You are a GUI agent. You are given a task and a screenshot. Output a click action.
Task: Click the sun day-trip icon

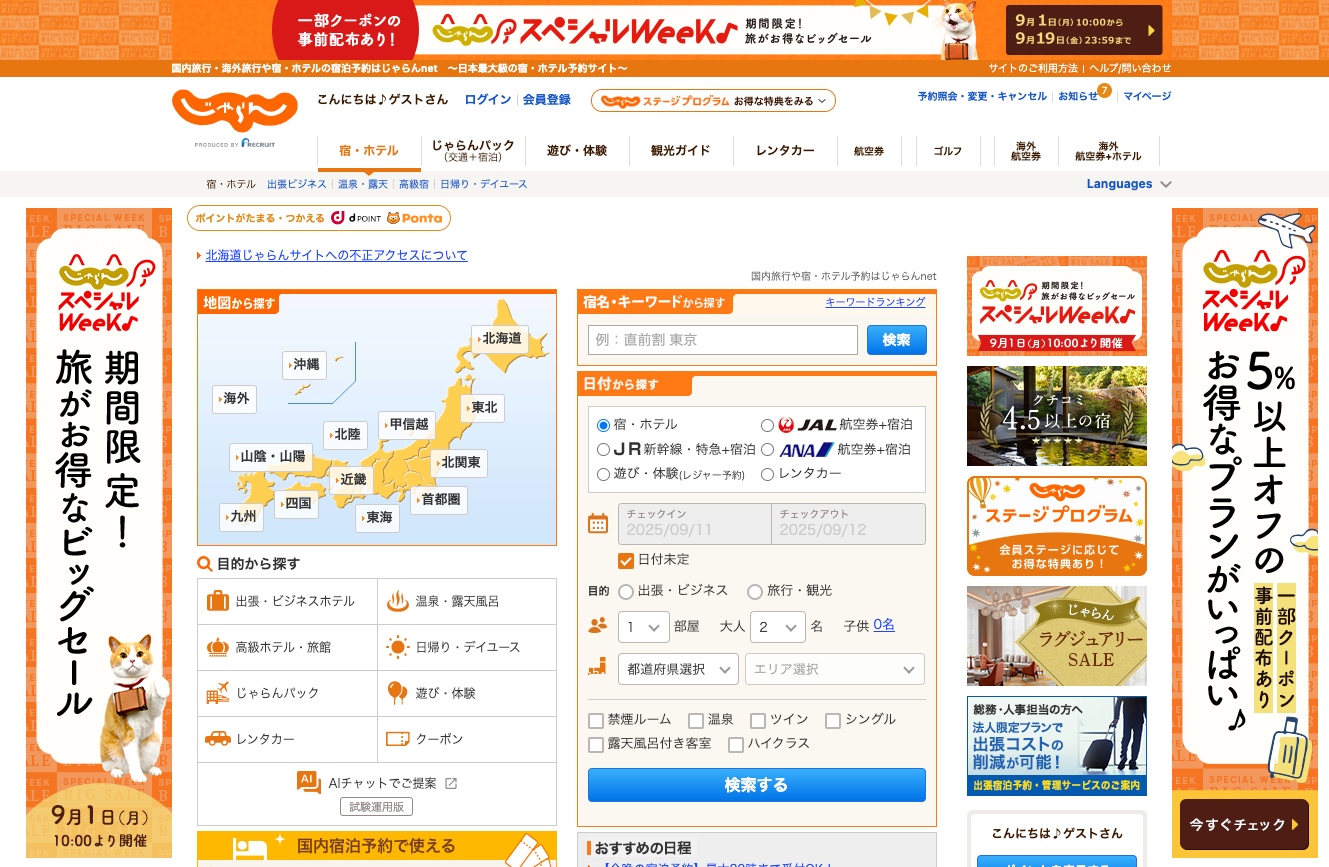click(398, 647)
